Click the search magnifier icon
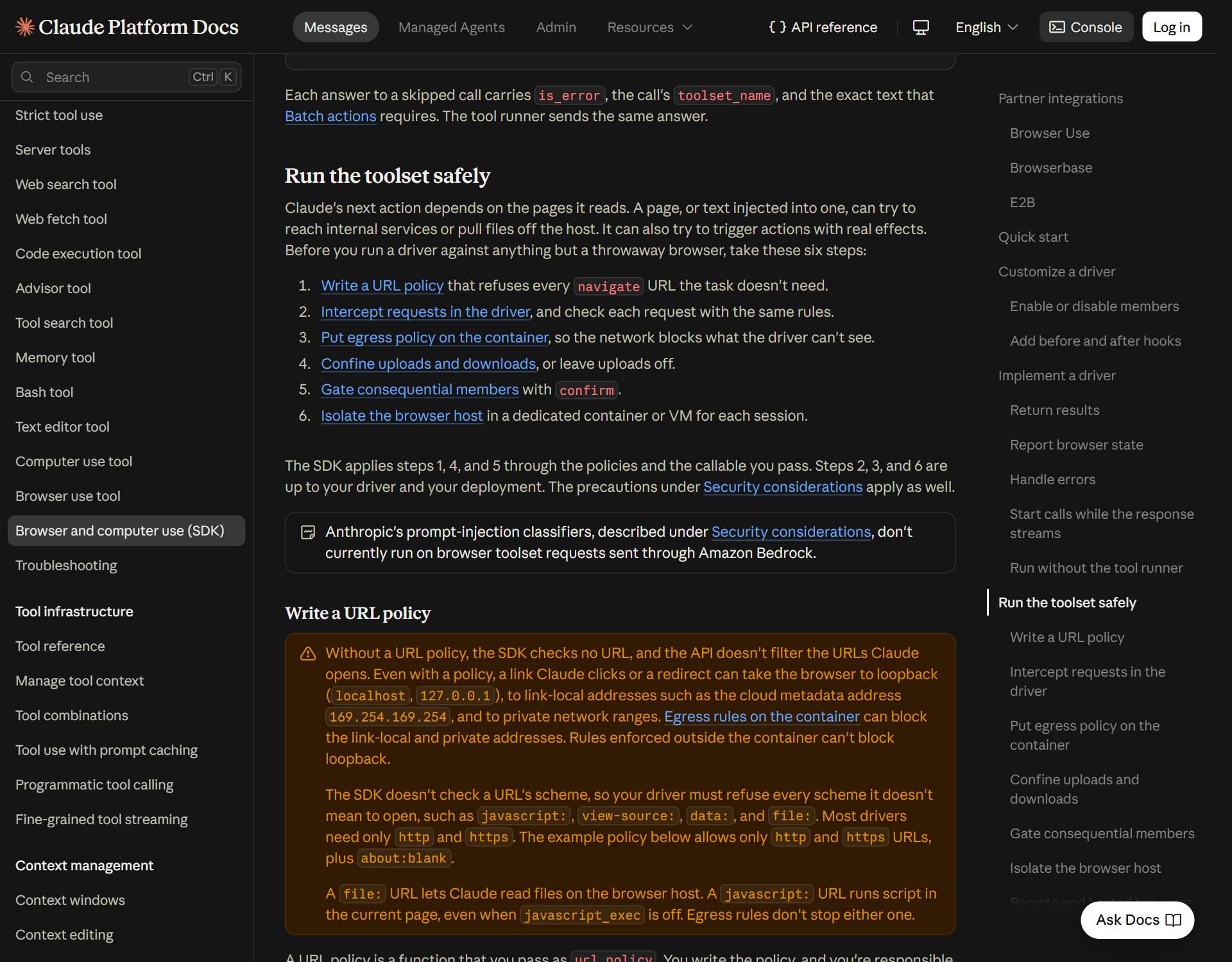 point(27,77)
